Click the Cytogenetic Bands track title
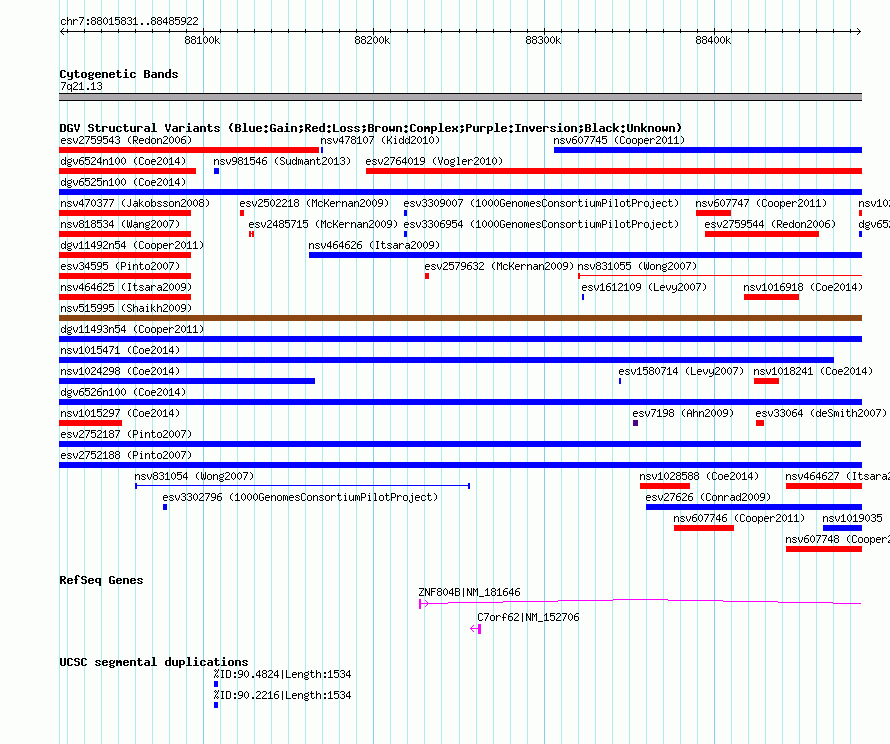 coord(119,74)
